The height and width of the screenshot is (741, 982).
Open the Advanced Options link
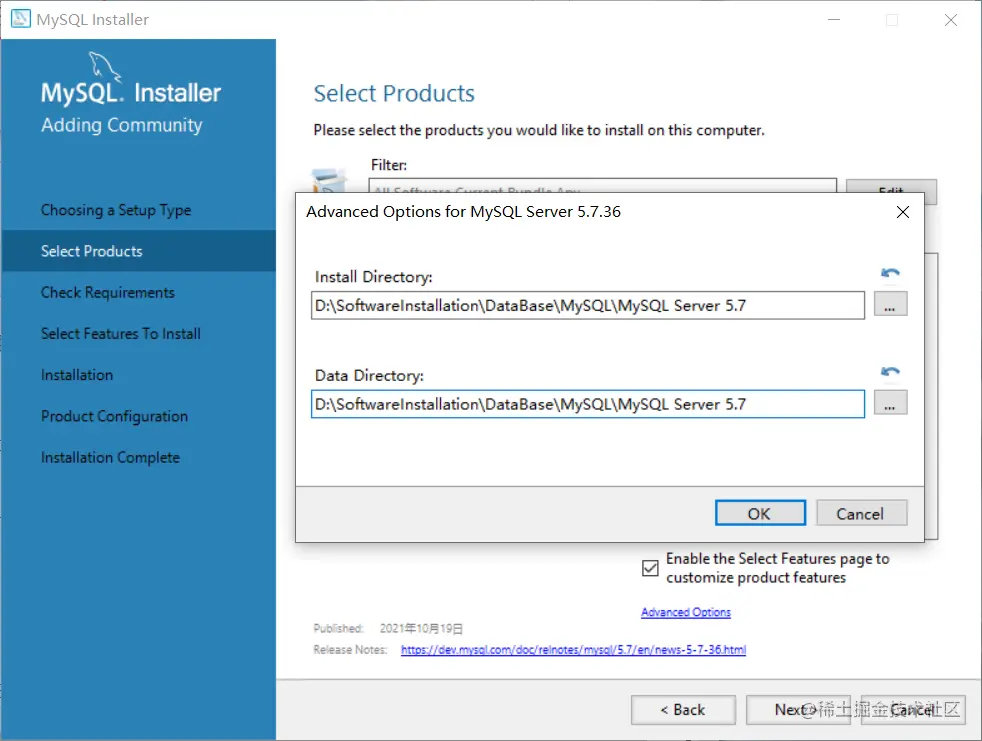click(x=686, y=613)
